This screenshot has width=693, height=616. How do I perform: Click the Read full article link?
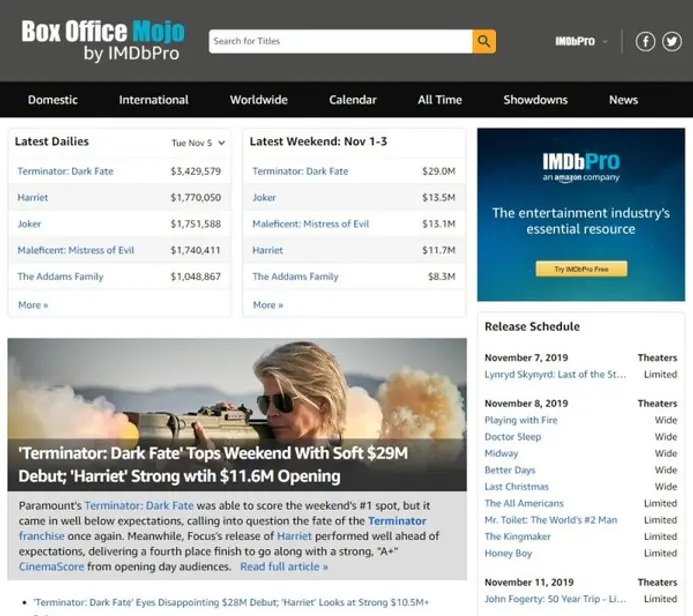click(x=284, y=567)
